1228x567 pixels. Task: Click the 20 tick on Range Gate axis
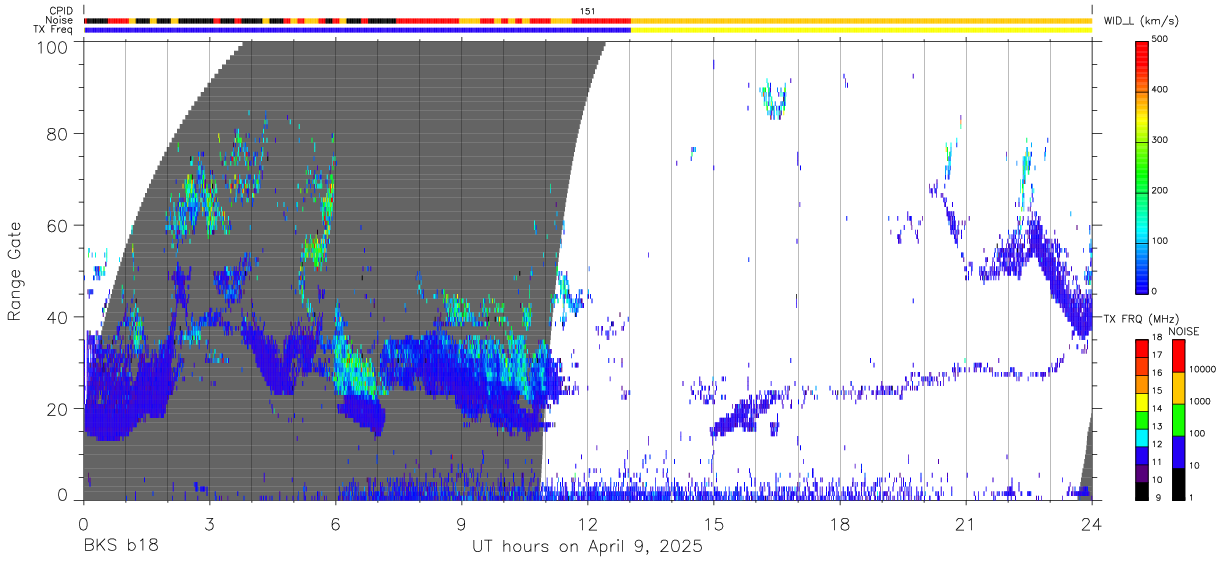(59, 409)
